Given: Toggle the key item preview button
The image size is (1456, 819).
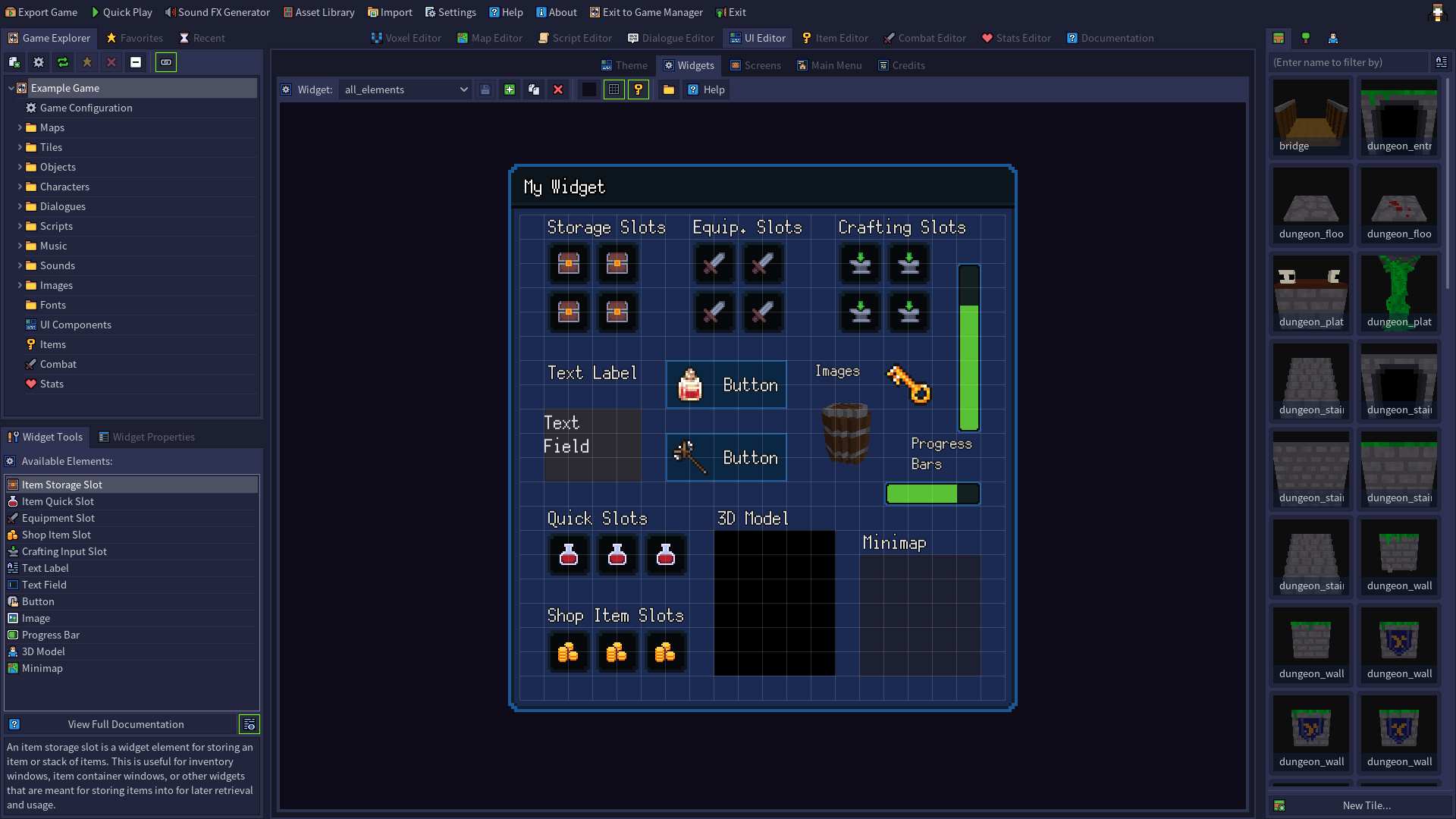Looking at the screenshot, I should pos(639,89).
